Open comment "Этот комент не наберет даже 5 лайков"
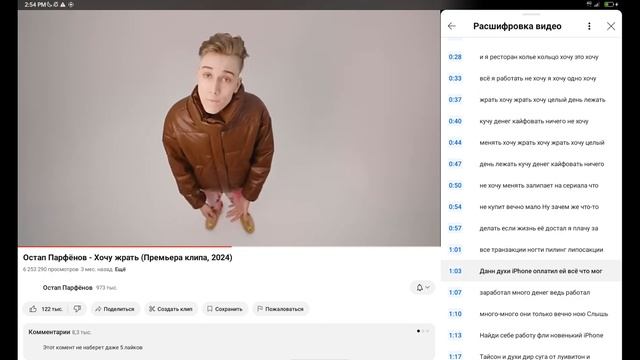Viewport: 640px width, 360px height. point(93,348)
